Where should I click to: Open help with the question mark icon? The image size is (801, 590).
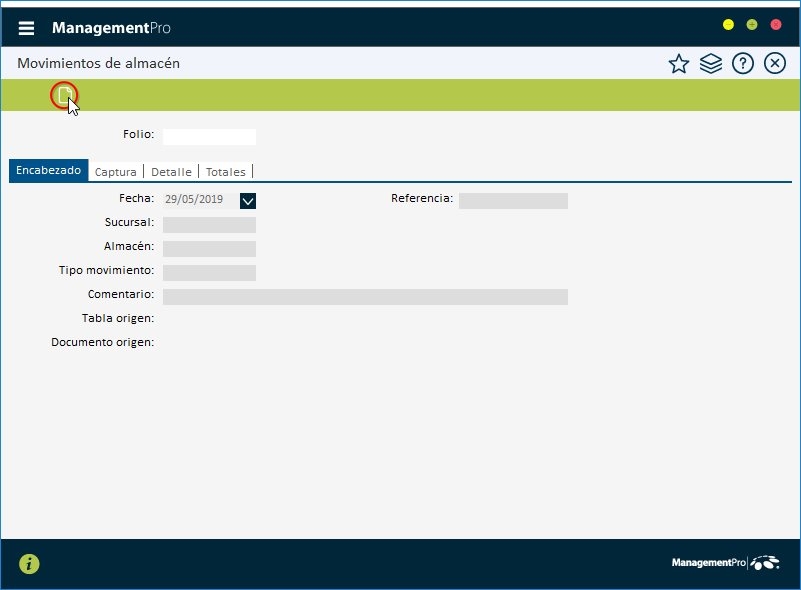coord(743,64)
